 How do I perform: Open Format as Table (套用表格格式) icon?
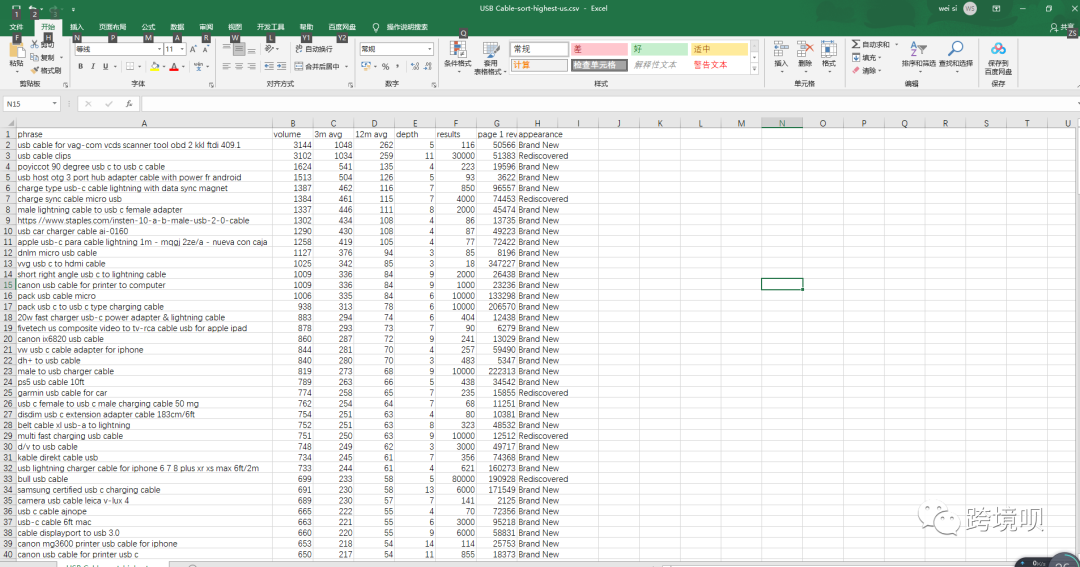coord(490,50)
